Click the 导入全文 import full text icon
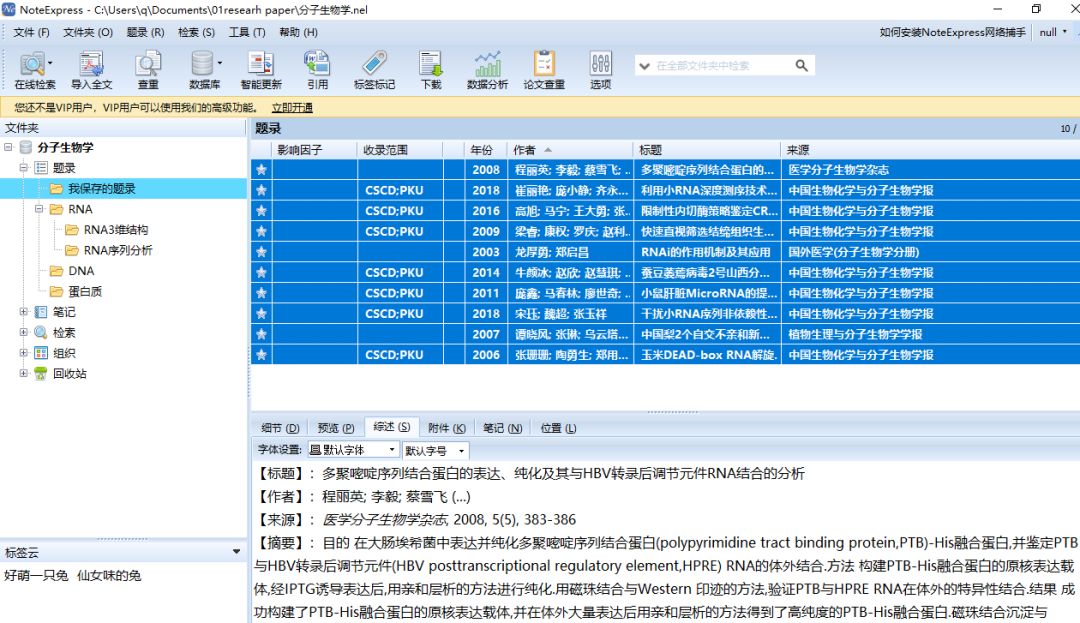The height and width of the screenshot is (623, 1080). pyautogui.click(x=91, y=70)
